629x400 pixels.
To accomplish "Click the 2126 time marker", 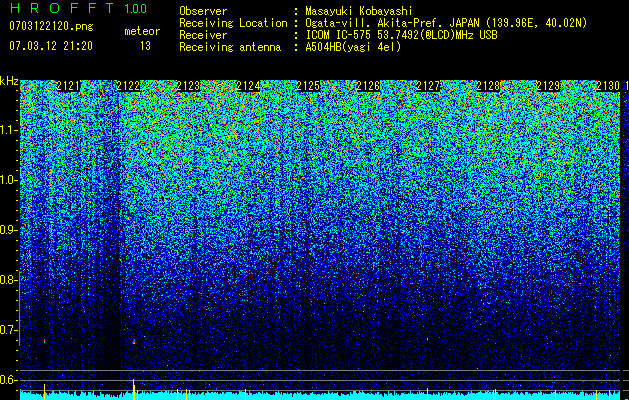I will (x=368, y=86).
